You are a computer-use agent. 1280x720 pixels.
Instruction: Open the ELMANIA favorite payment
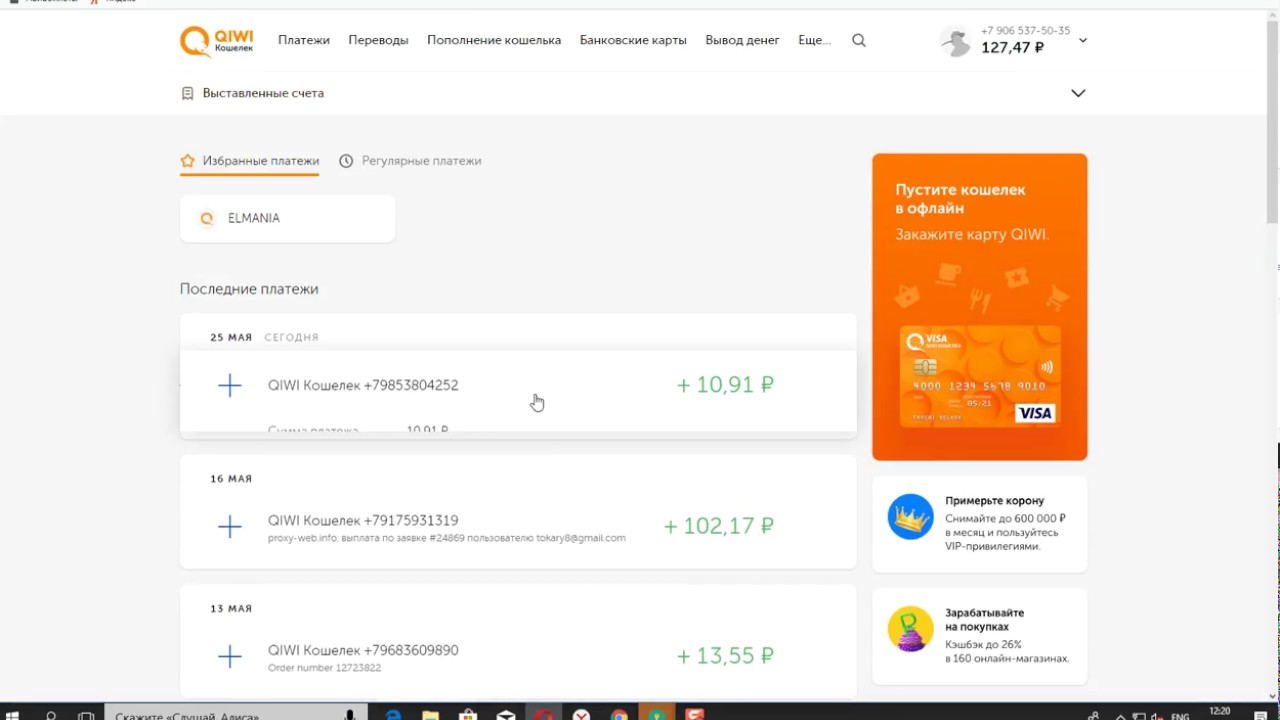click(287, 218)
